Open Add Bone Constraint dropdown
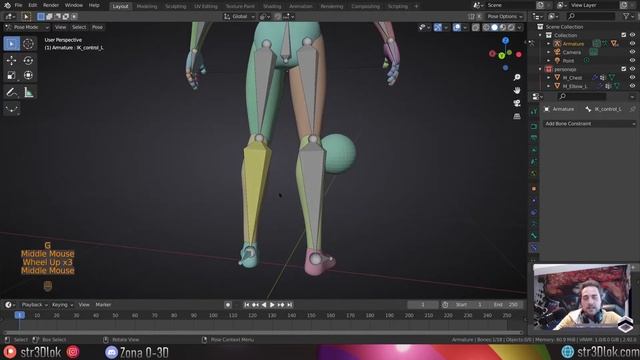Screen dimensions: 640x360 click(589, 124)
